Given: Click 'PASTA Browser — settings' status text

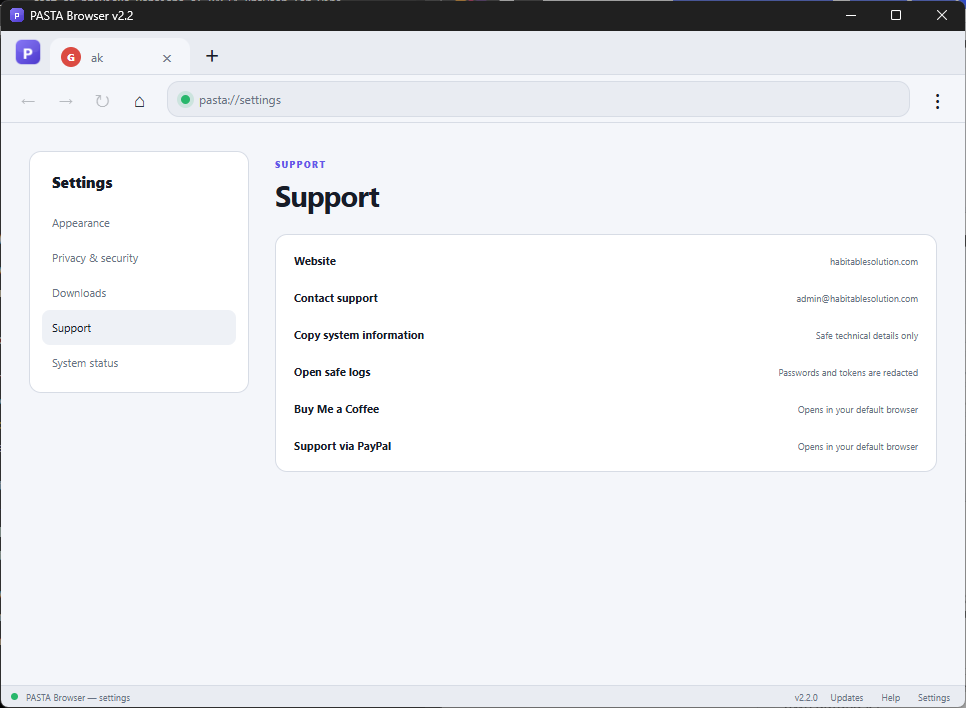Looking at the screenshot, I should [x=78, y=698].
